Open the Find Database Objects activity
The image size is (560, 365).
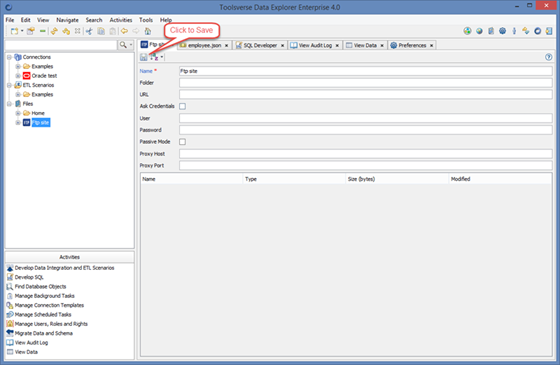tap(40, 286)
